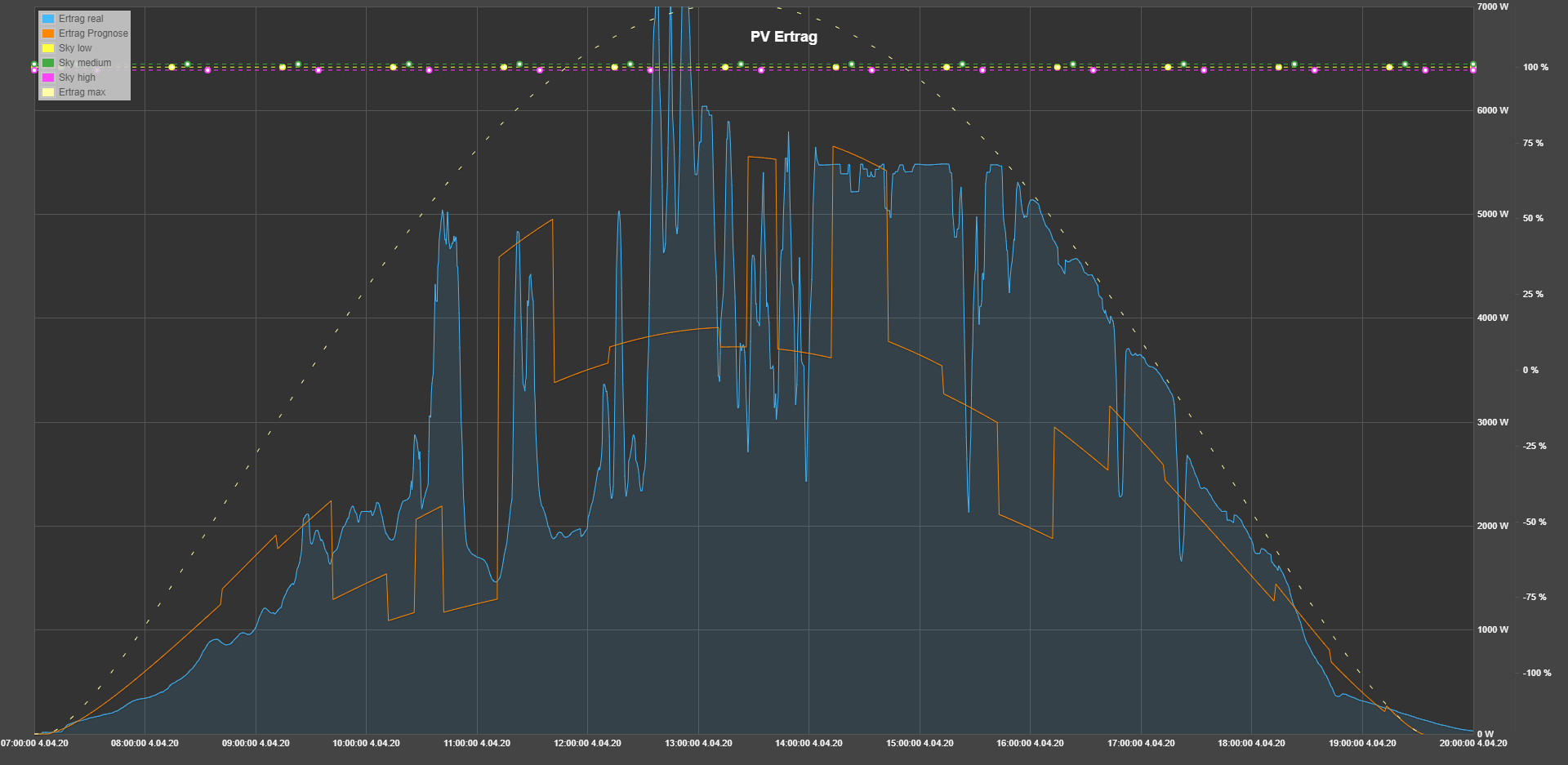The width and height of the screenshot is (1568, 765).
Task: Click the 4000 W axis label
Action: tap(1493, 318)
